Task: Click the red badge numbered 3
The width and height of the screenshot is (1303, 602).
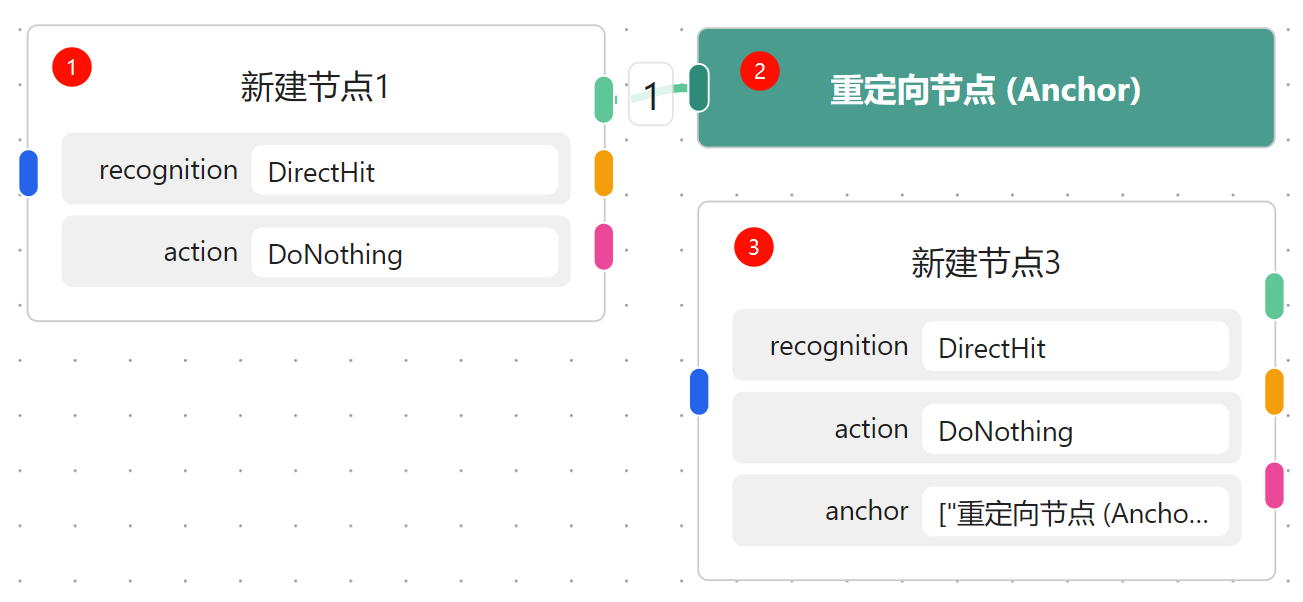Action: pyautogui.click(x=754, y=247)
